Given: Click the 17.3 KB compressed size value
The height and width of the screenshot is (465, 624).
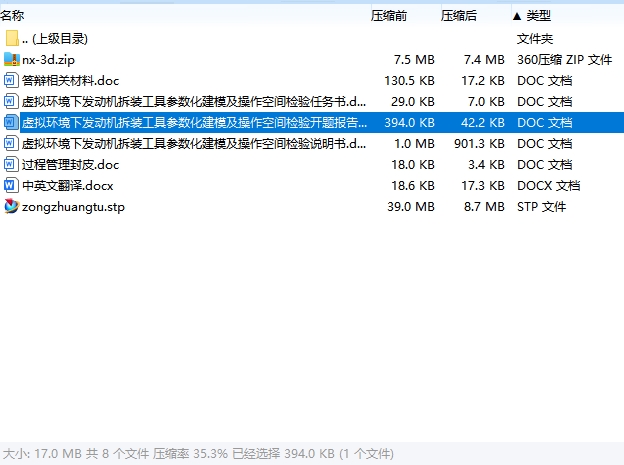Looking at the screenshot, I should point(483,186).
